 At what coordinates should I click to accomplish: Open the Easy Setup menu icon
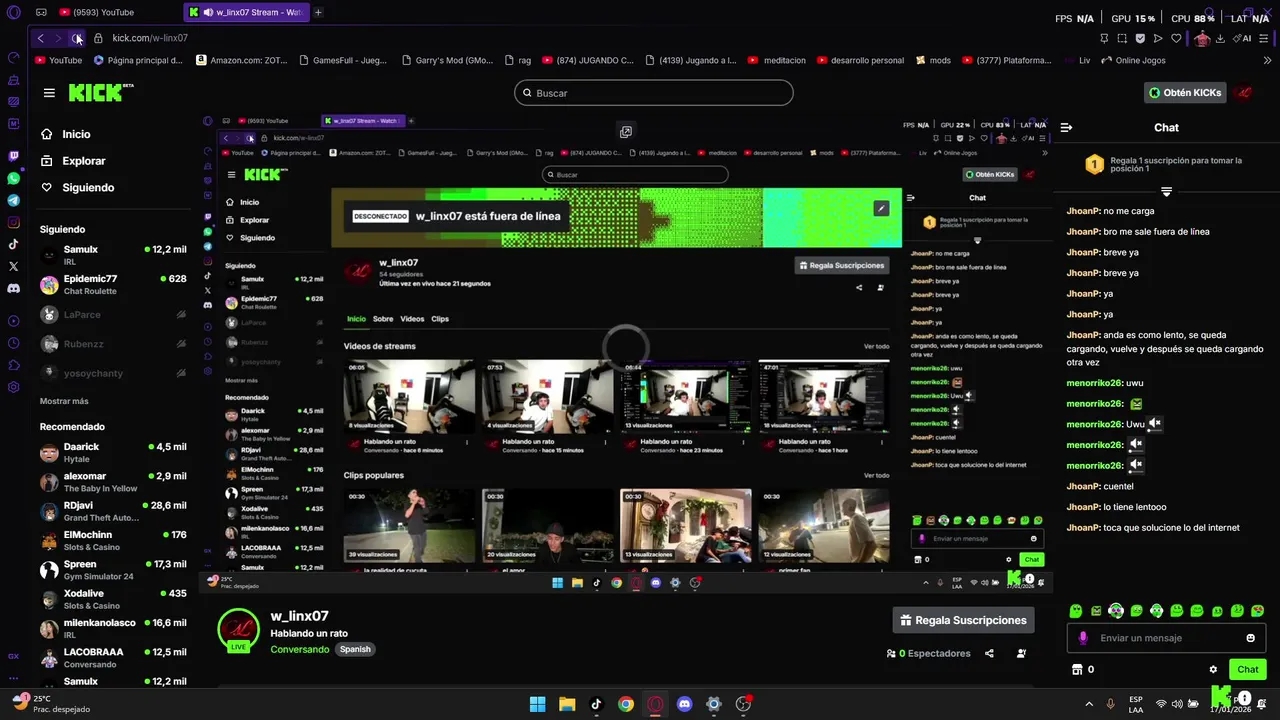(1266, 38)
